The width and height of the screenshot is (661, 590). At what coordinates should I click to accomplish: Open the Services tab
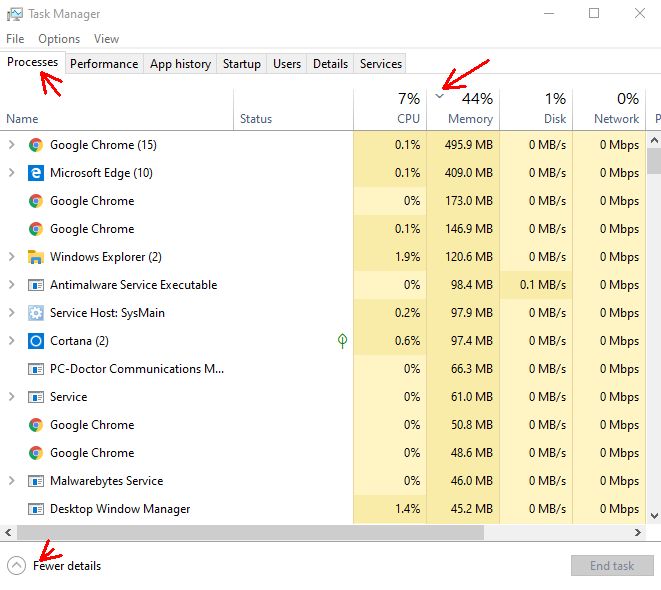pos(381,64)
